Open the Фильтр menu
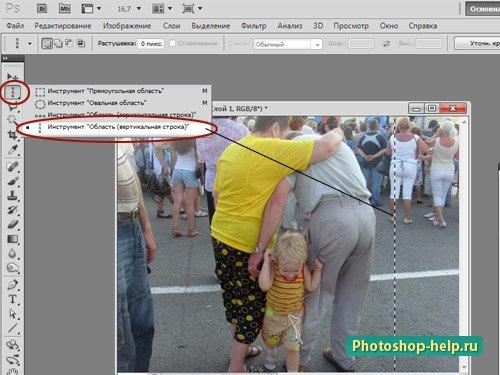Screen dimensions: 500x375 click(253, 26)
